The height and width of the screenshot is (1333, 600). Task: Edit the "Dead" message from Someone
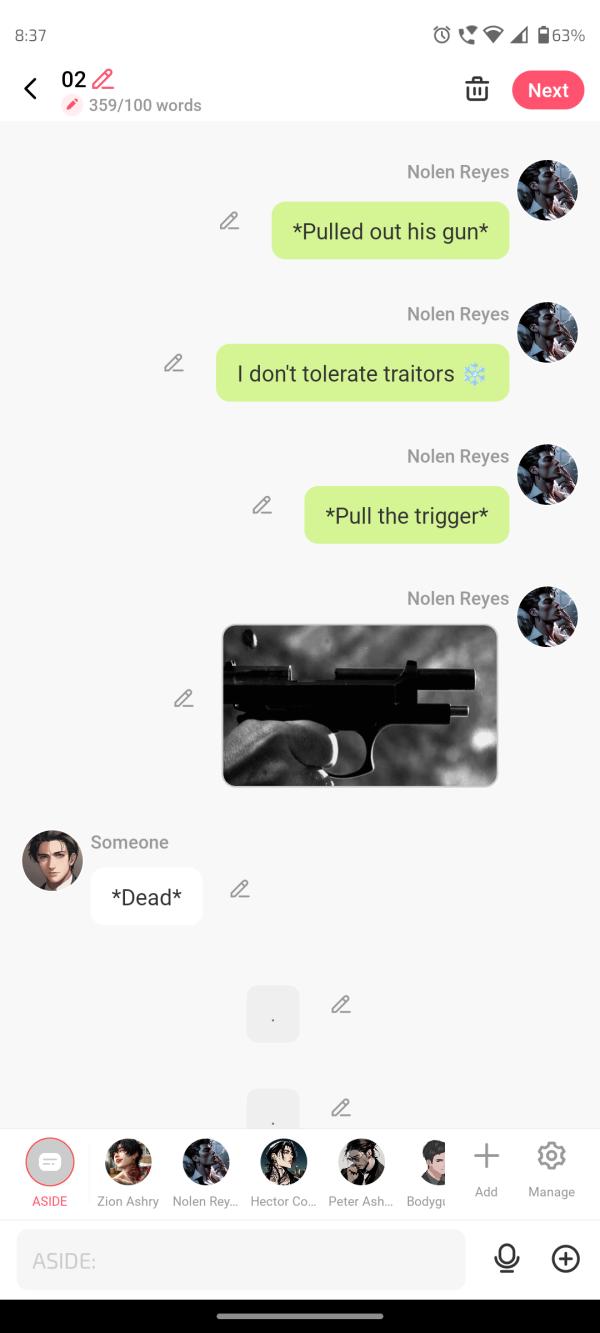pyautogui.click(x=239, y=888)
